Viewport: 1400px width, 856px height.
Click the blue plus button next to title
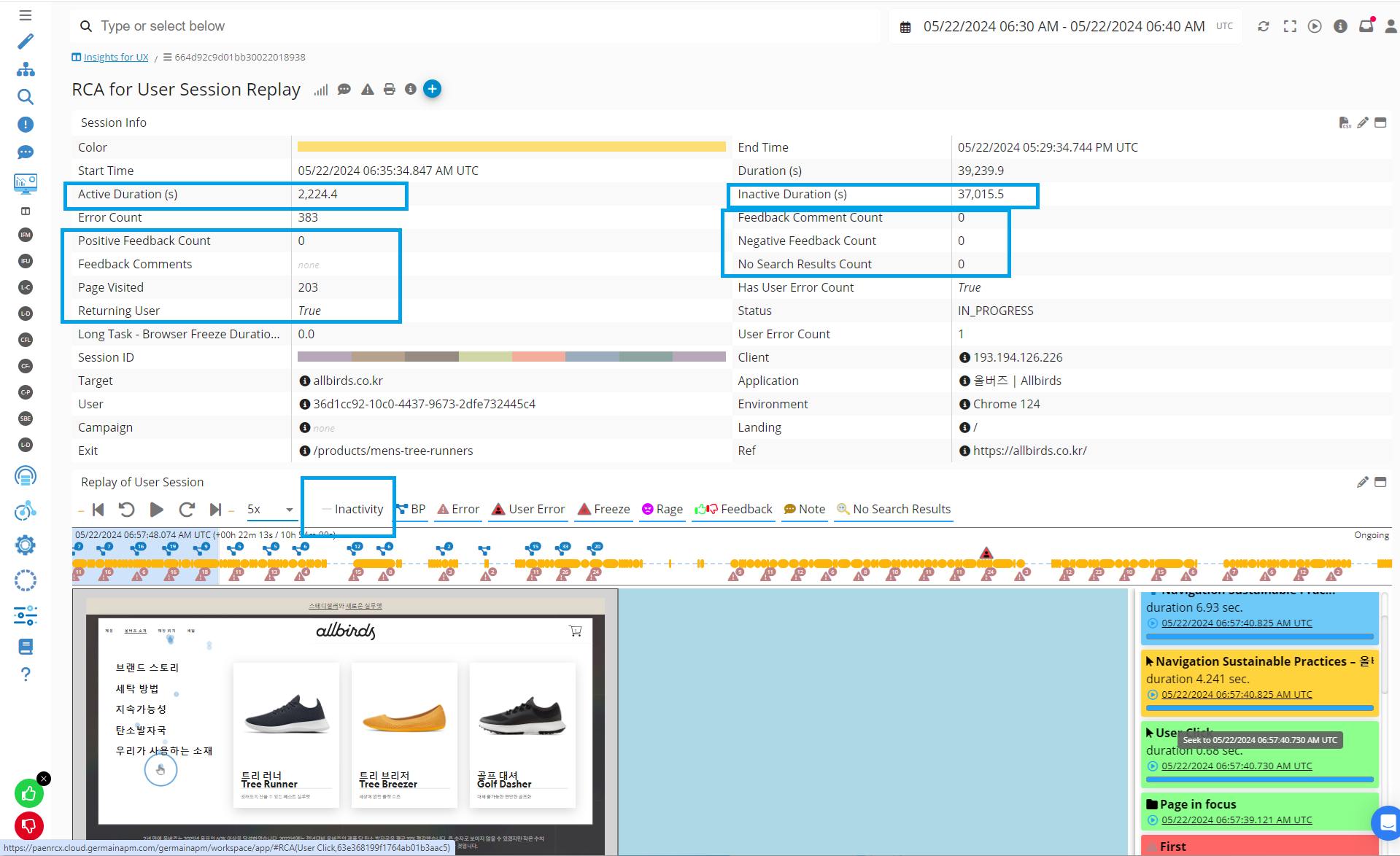tap(432, 89)
